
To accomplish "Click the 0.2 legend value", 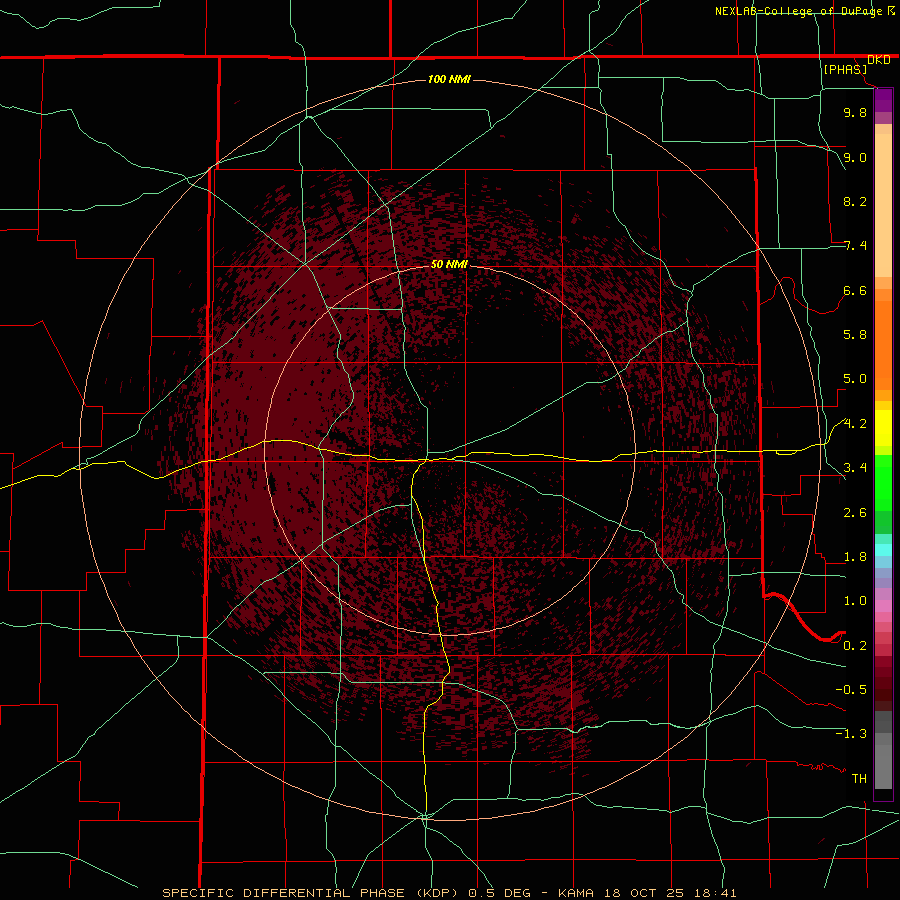I will coord(855,646).
